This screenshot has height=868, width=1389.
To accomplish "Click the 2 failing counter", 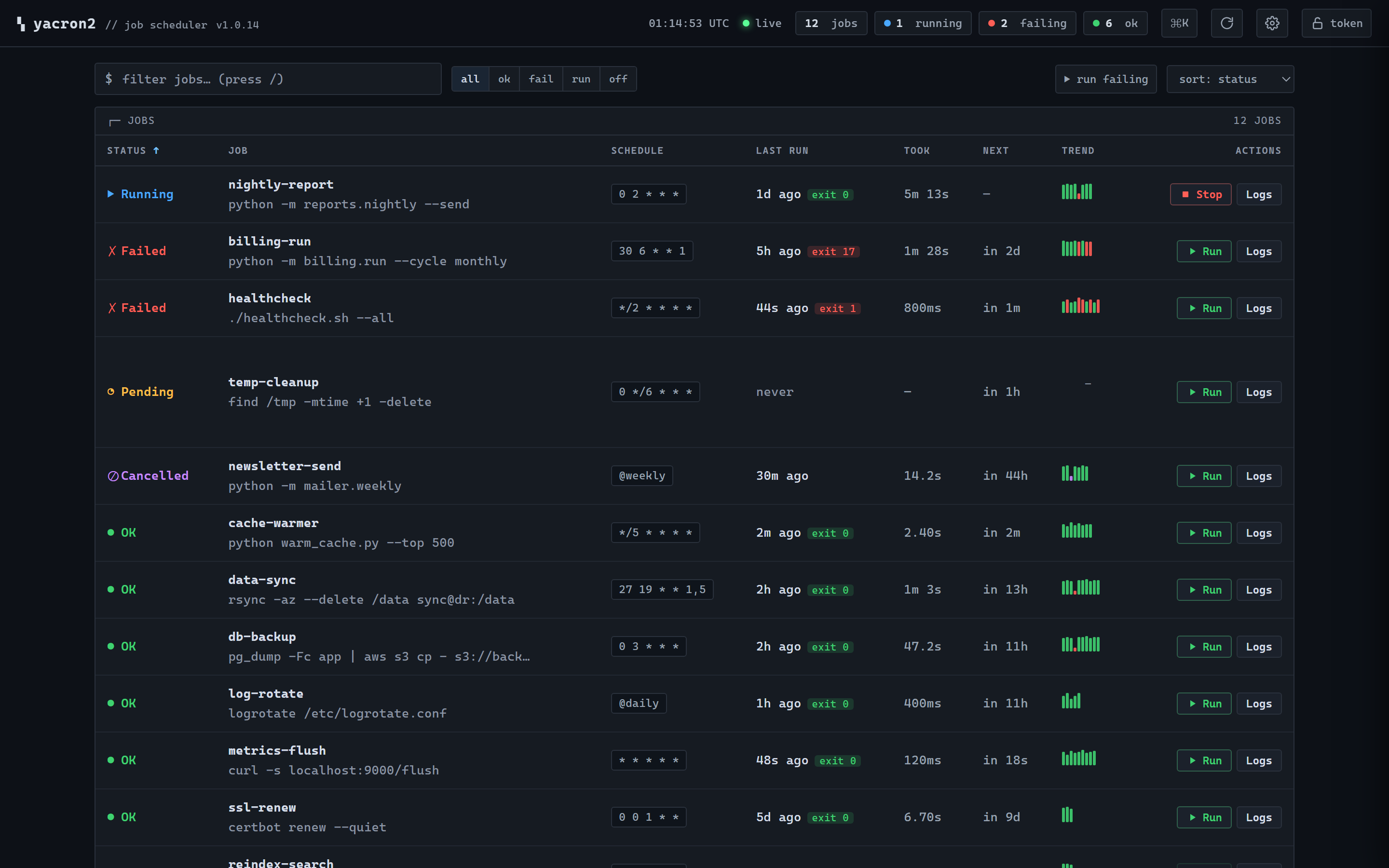I will pyautogui.click(x=1027, y=24).
